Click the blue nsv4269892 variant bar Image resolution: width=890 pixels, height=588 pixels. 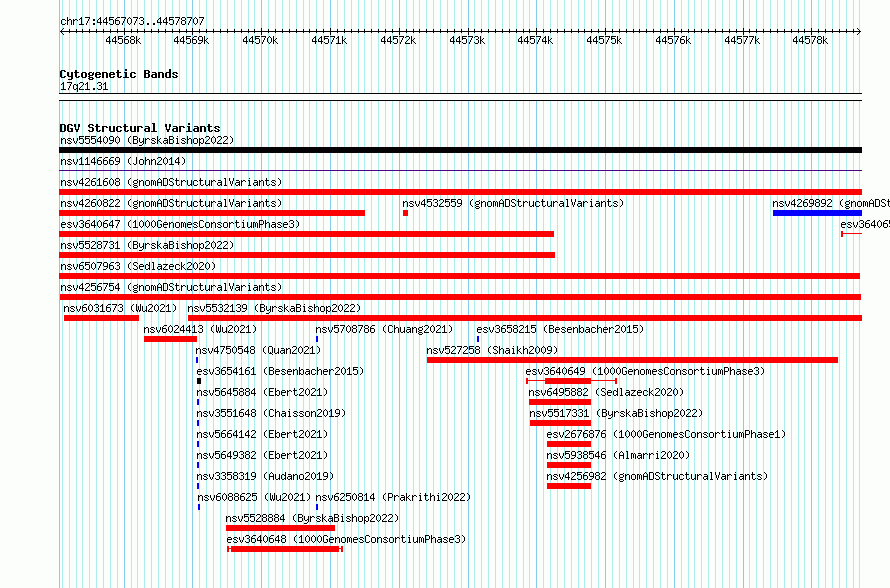tap(817, 213)
